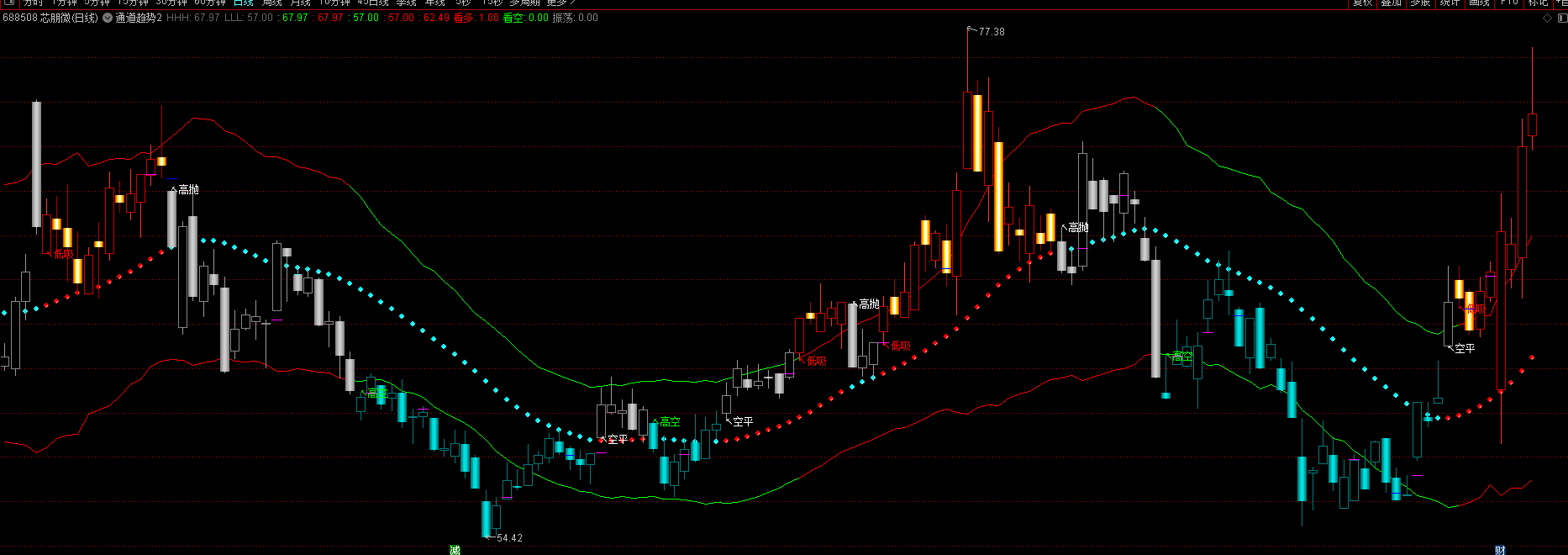Click the 统计 statistics button
1568x555 pixels.
[x=1450, y=3]
